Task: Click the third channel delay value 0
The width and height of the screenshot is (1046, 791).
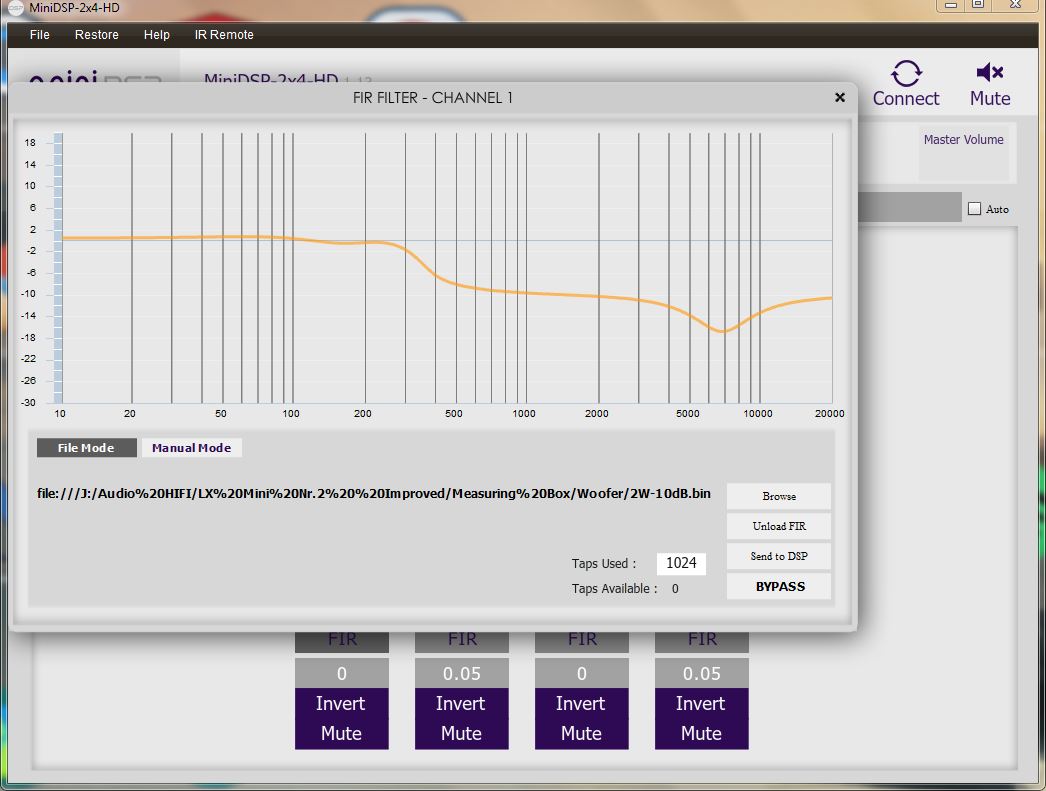Action: pos(582,674)
